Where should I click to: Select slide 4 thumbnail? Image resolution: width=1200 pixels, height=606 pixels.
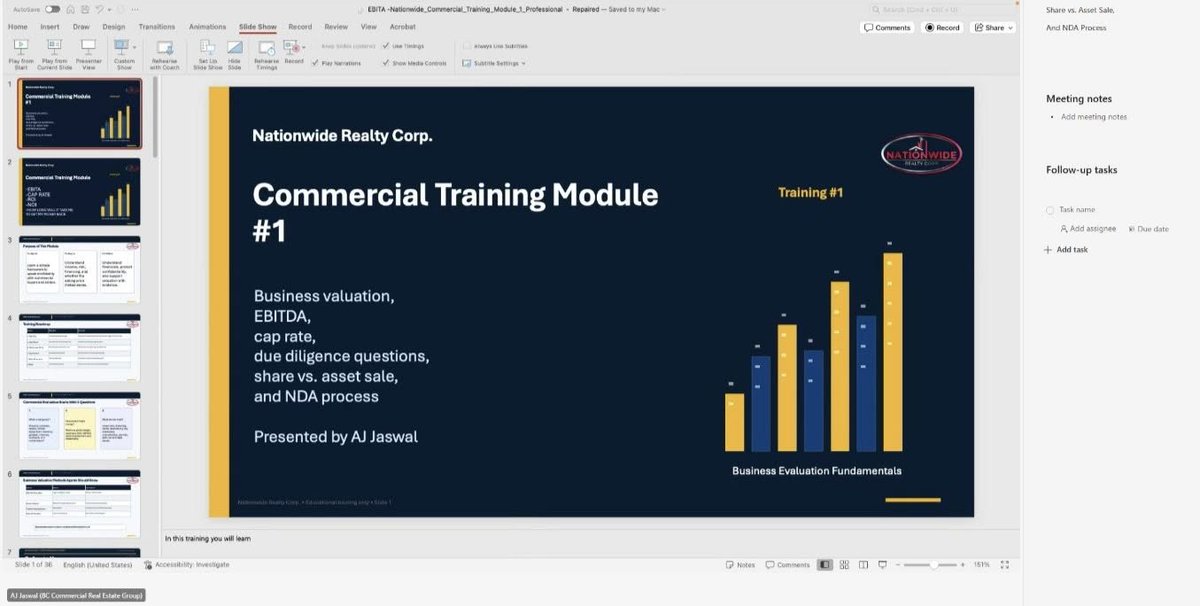point(79,347)
